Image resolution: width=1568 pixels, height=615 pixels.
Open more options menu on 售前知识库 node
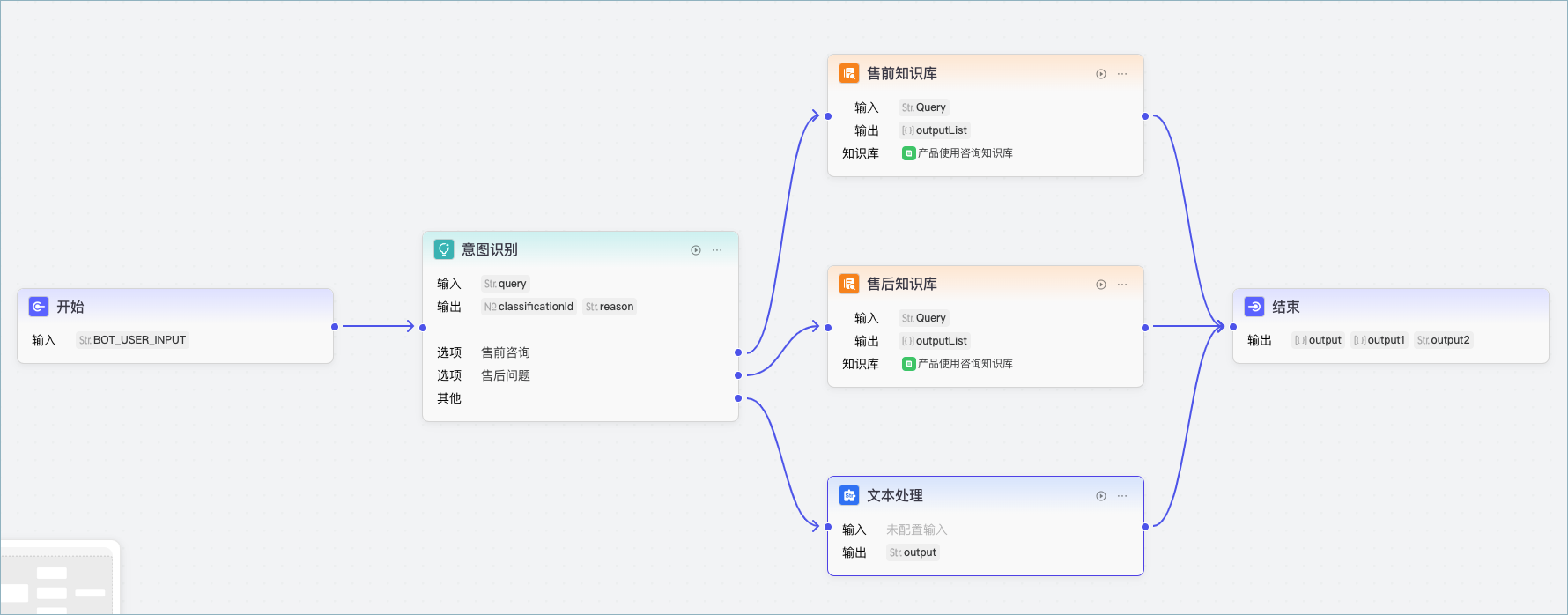tap(1122, 74)
